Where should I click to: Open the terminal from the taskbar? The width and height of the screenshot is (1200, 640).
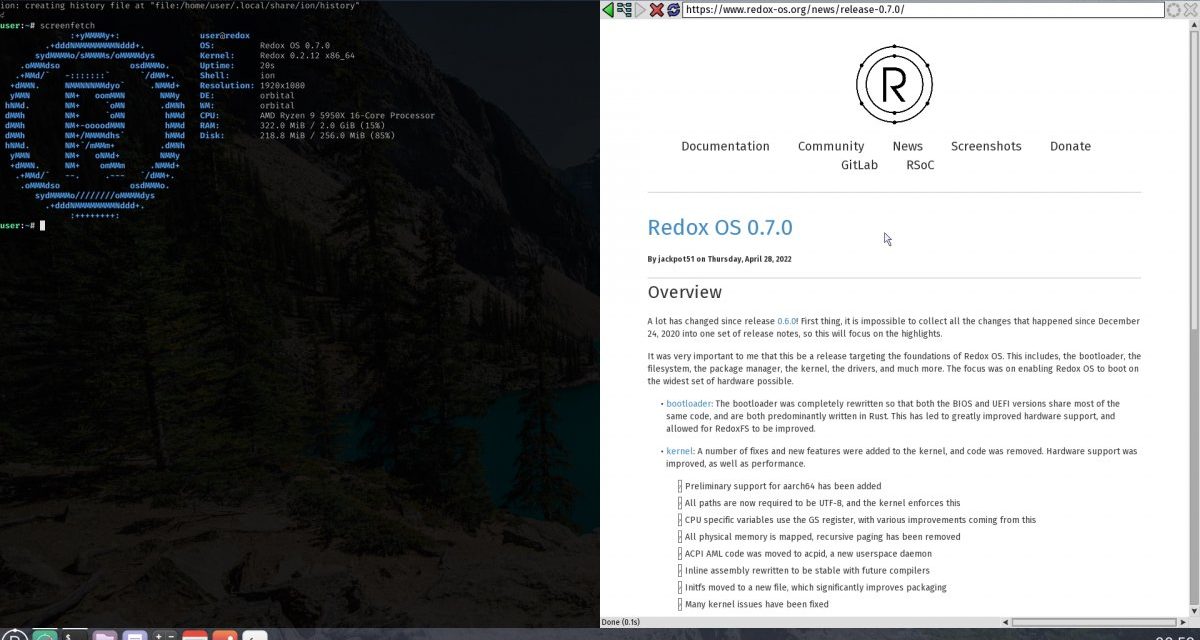[x=72, y=634]
